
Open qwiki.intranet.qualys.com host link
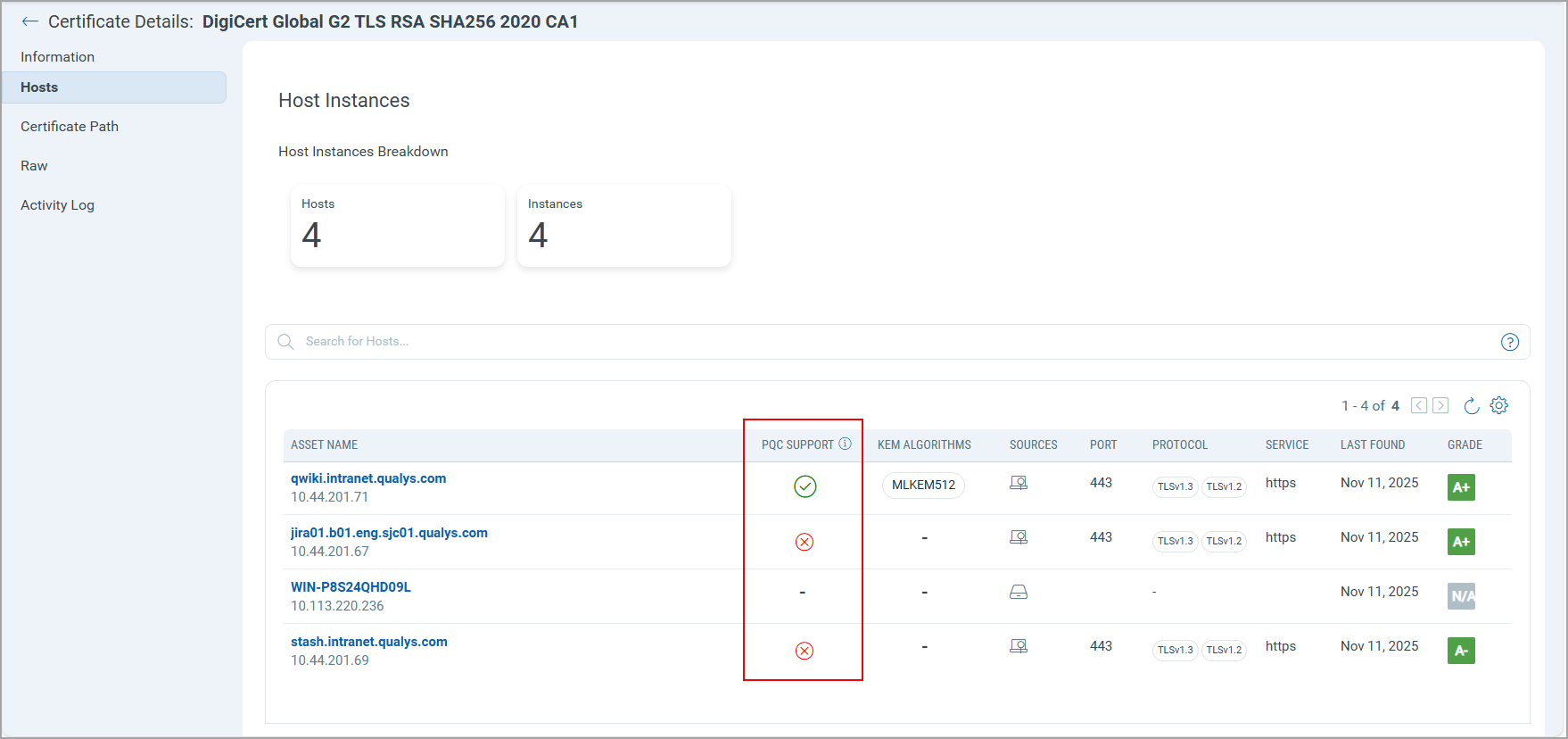[x=368, y=478]
